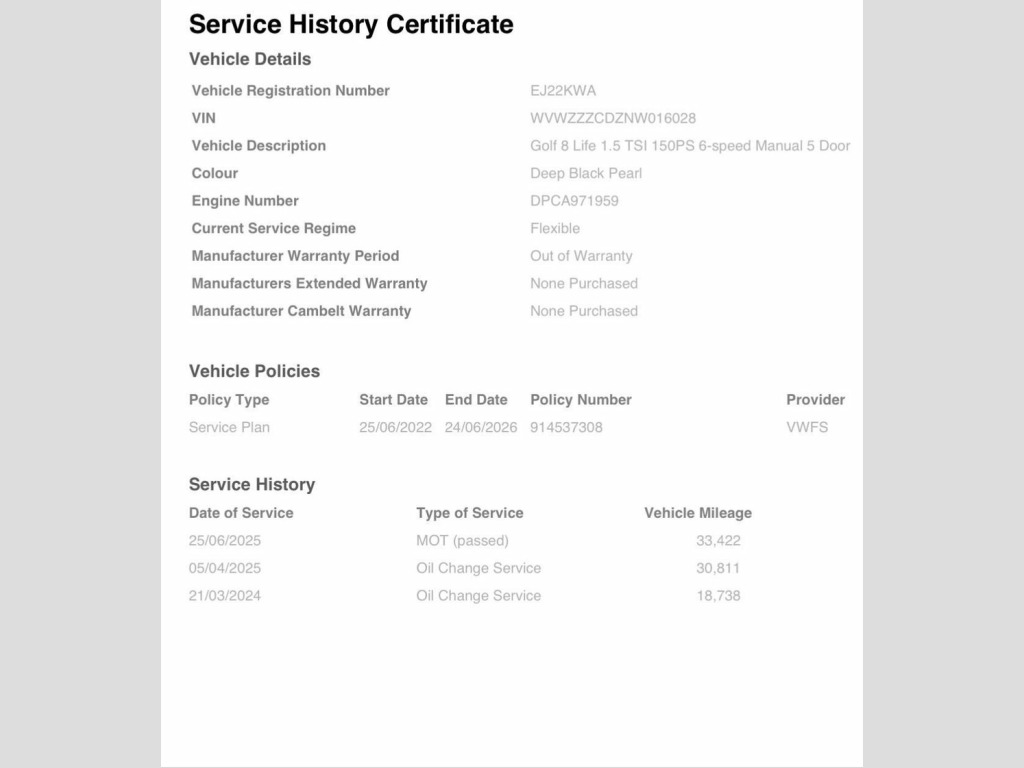Click the Service History Certificate title
This screenshot has width=1024, height=768.
(x=351, y=25)
